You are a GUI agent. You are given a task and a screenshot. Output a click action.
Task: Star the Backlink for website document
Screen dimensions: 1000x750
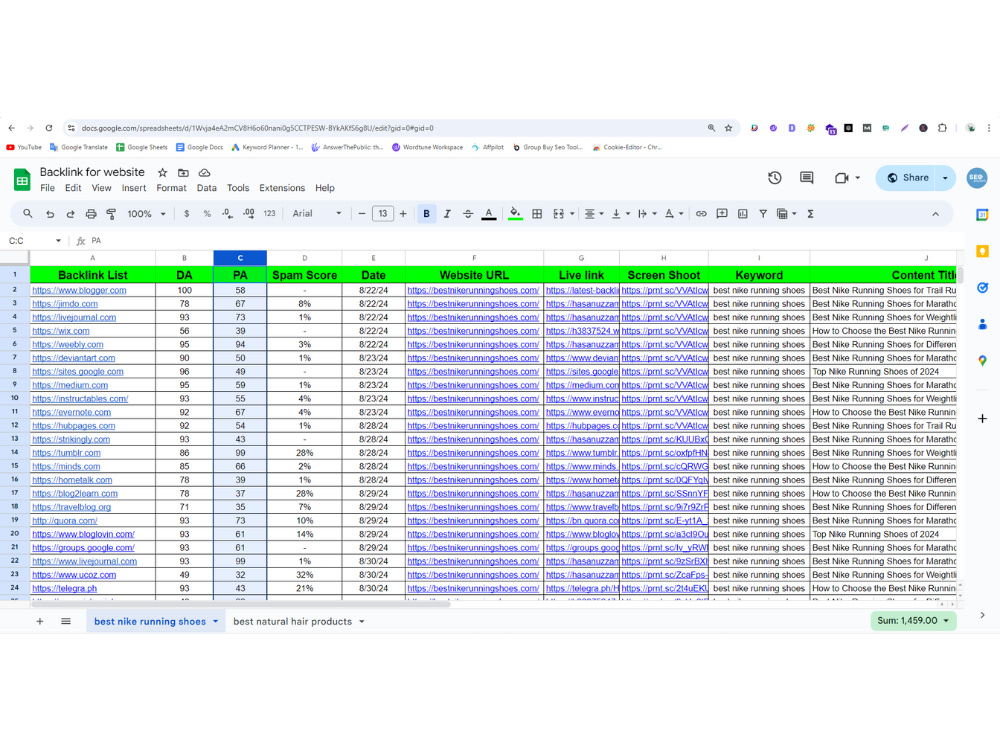click(x=163, y=172)
